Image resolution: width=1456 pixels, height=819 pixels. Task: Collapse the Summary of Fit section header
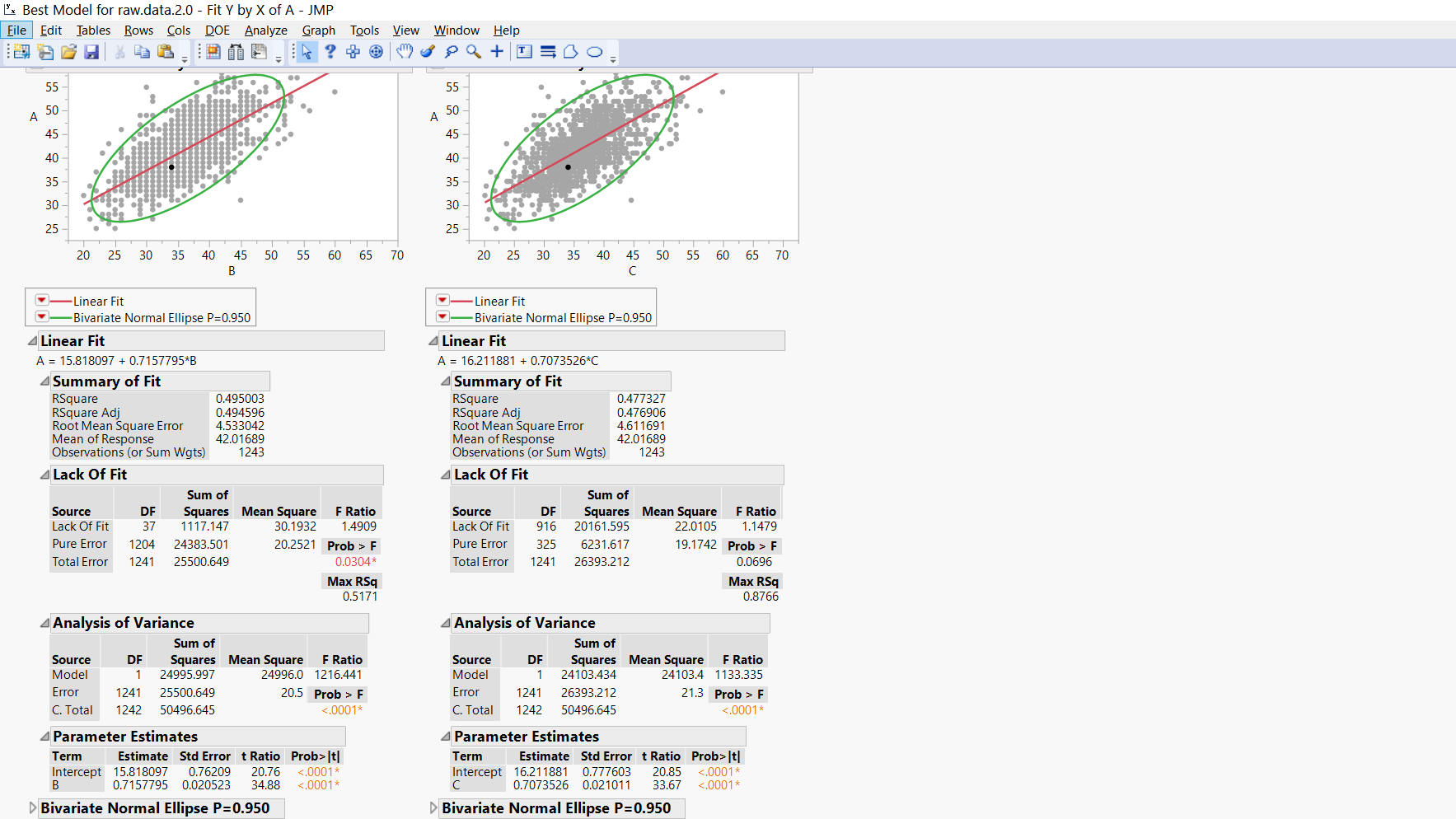coord(45,381)
